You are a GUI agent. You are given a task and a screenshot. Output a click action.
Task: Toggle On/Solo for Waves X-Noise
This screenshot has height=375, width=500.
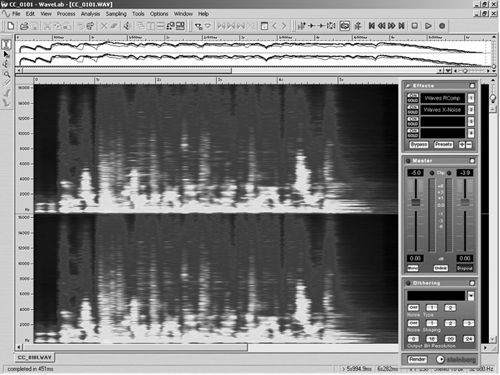[x=413, y=110]
